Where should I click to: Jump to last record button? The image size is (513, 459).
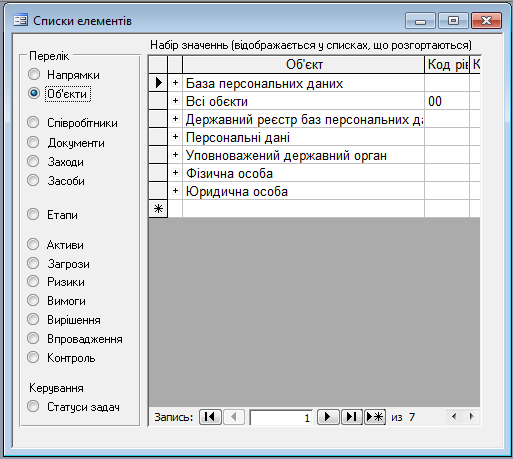click(351, 417)
